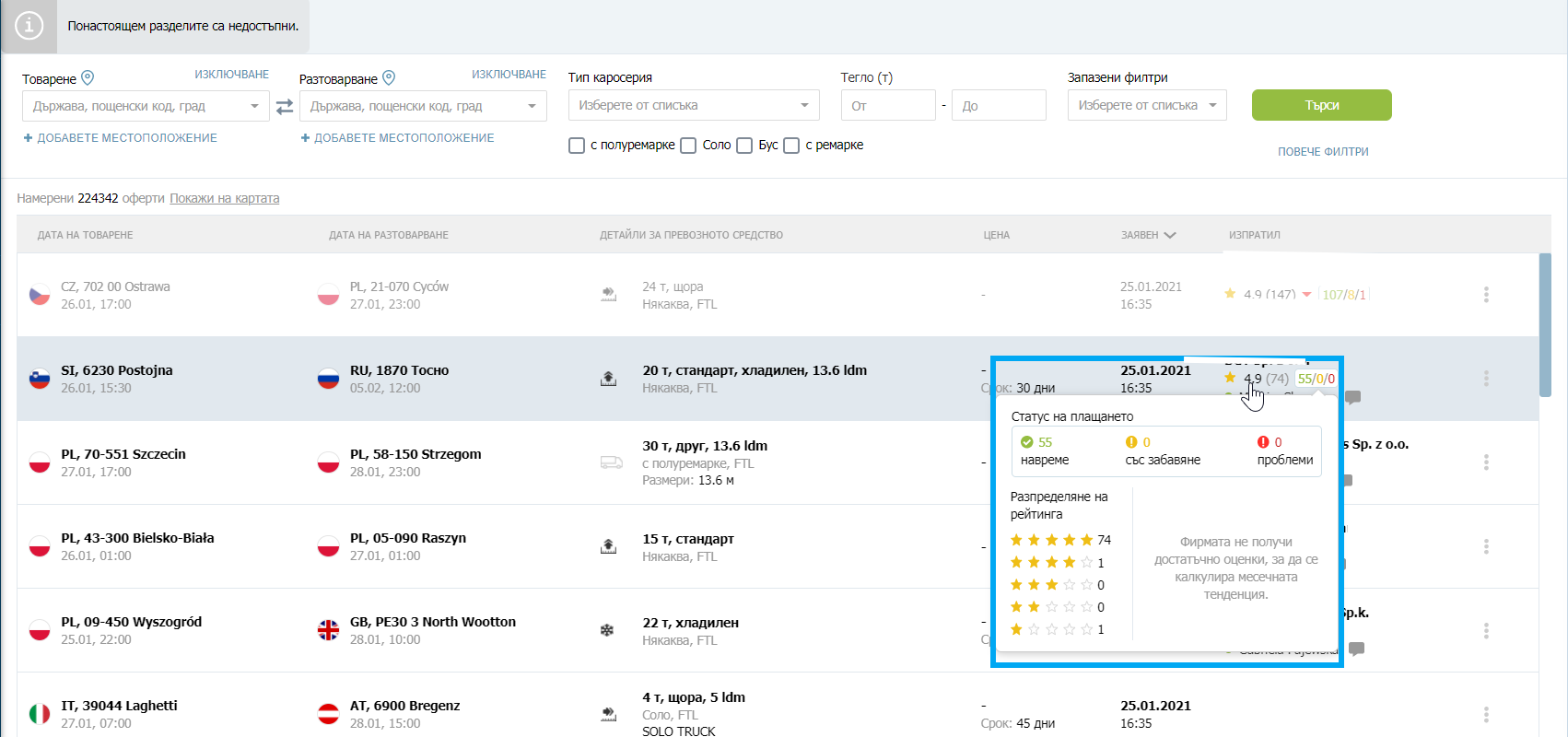Click the vehicle body icon in the Laghetti row
Viewport: 1568px width, 737px height.
click(x=609, y=714)
